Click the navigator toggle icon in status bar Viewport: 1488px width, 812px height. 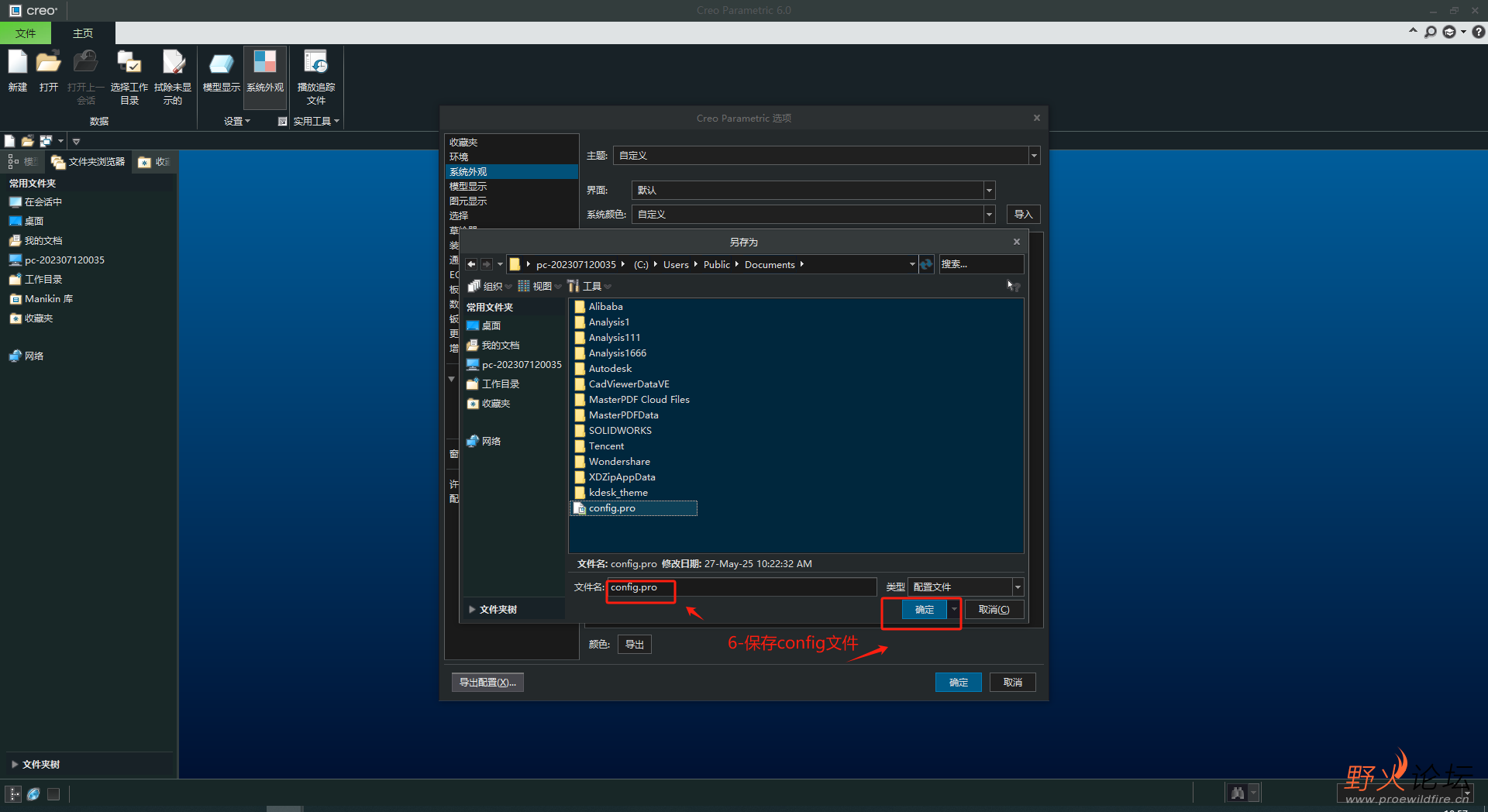tap(13, 793)
